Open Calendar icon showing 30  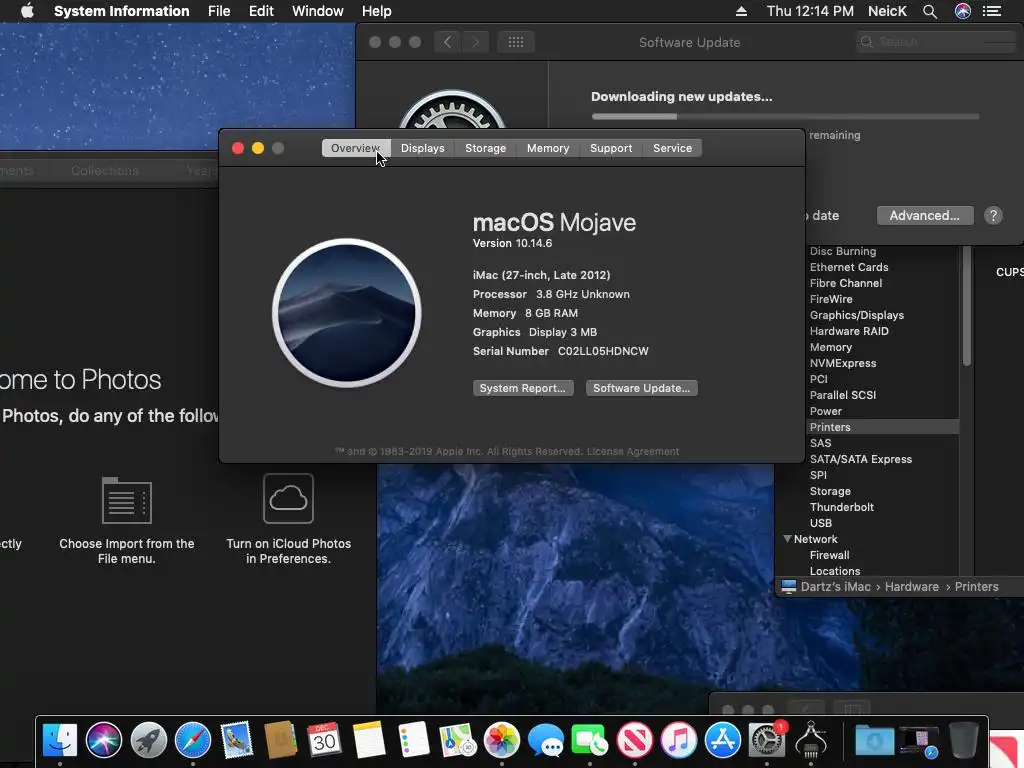click(x=325, y=740)
